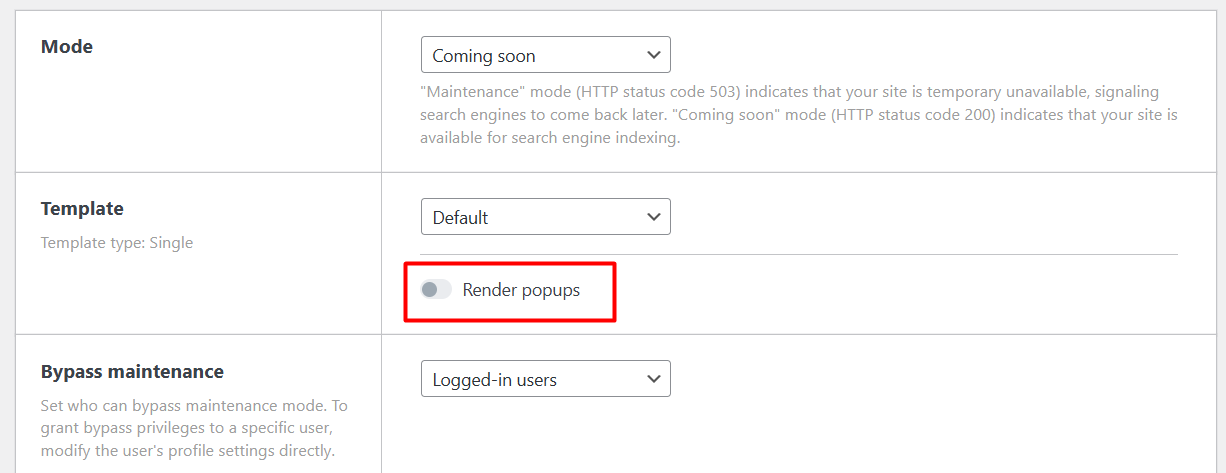This screenshot has width=1226, height=473.
Task: Click the Template row's left label cell
Action: click(x=198, y=253)
